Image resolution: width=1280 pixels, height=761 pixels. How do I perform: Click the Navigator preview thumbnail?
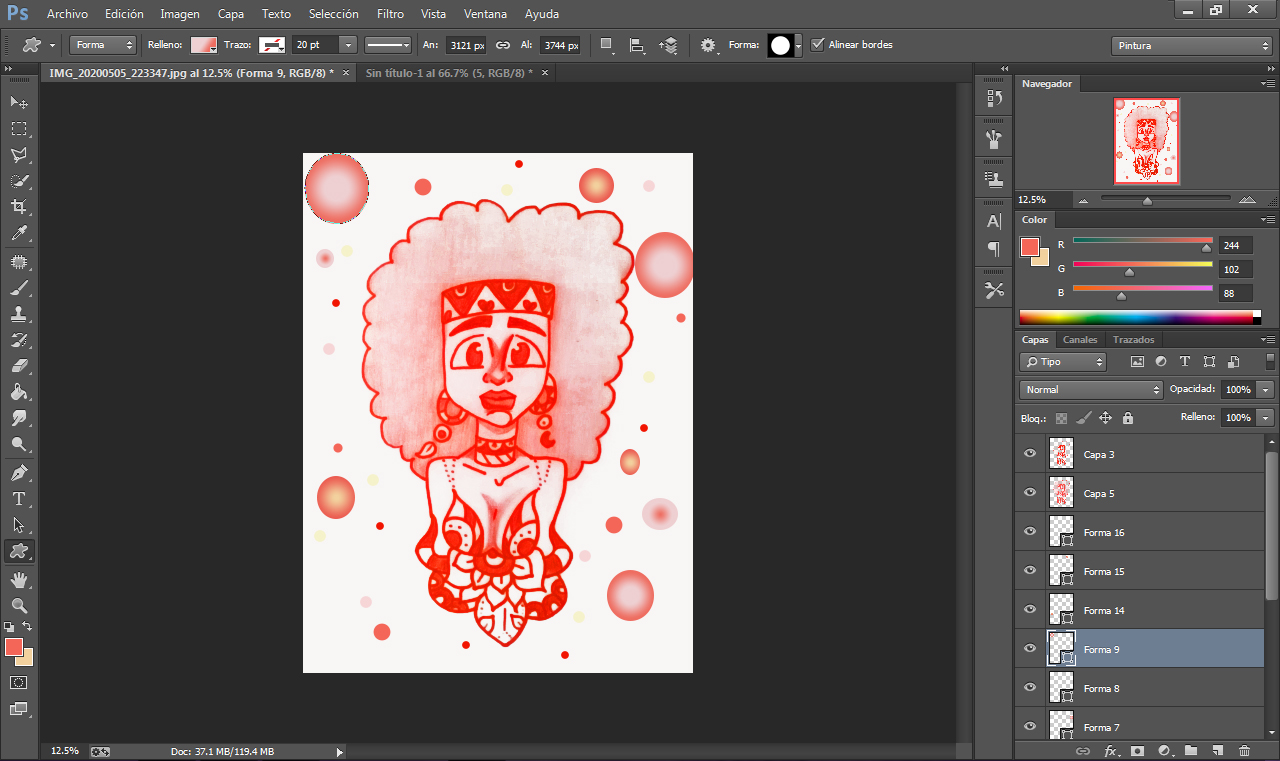pyautogui.click(x=1147, y=141)
